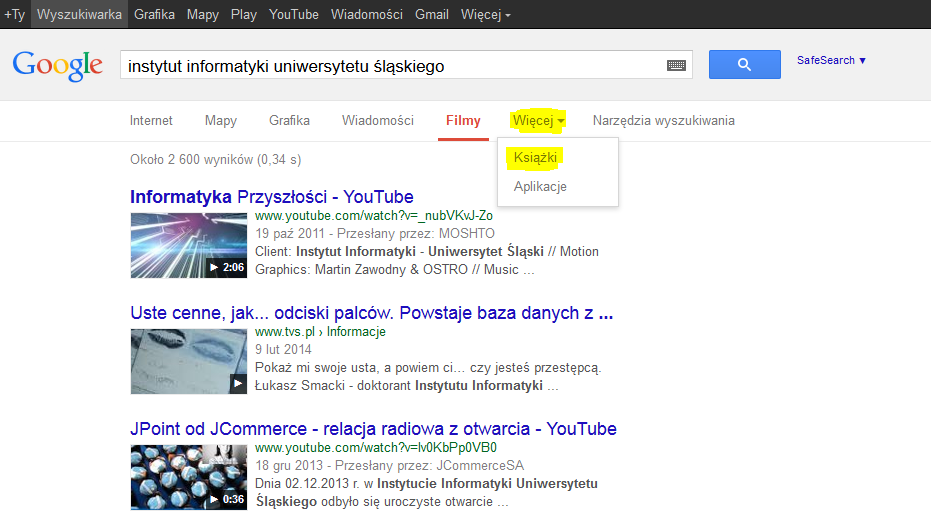Click the Około 2 600 wyników count text

(x=216, y=160)
